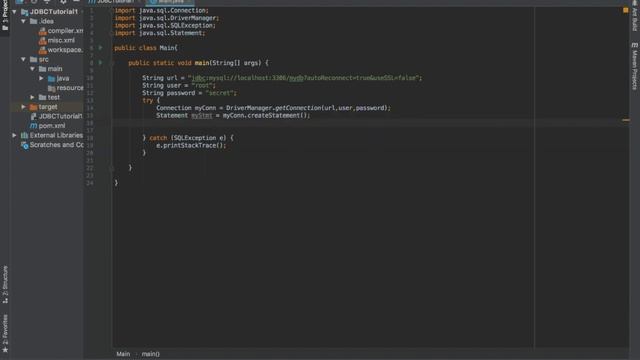640x360 pixels.
Task: Select pom.xml in the project tree
Action: [x=52, y=126]
